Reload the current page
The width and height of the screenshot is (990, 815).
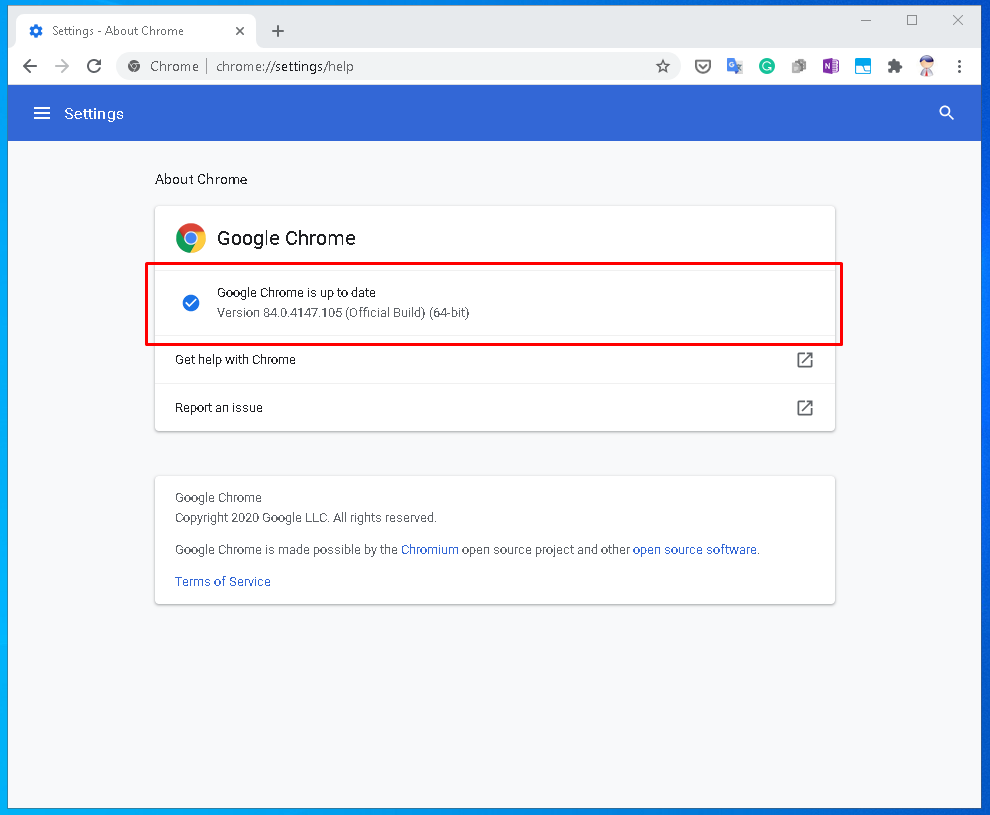tap(94, 66)
